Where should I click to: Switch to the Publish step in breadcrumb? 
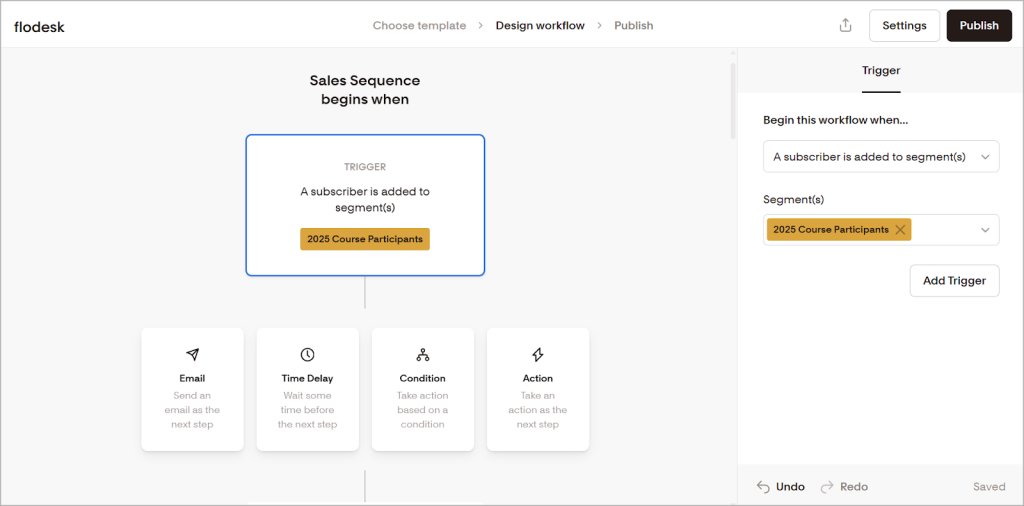point(633,26)
